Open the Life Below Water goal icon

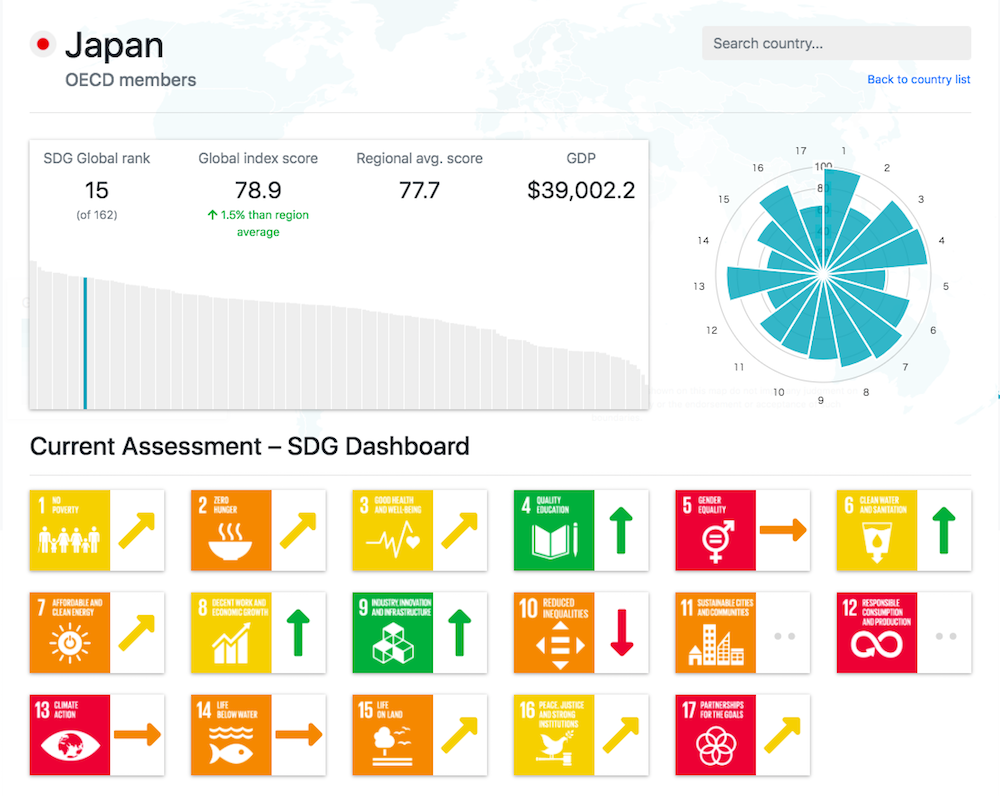coord(231,735)
